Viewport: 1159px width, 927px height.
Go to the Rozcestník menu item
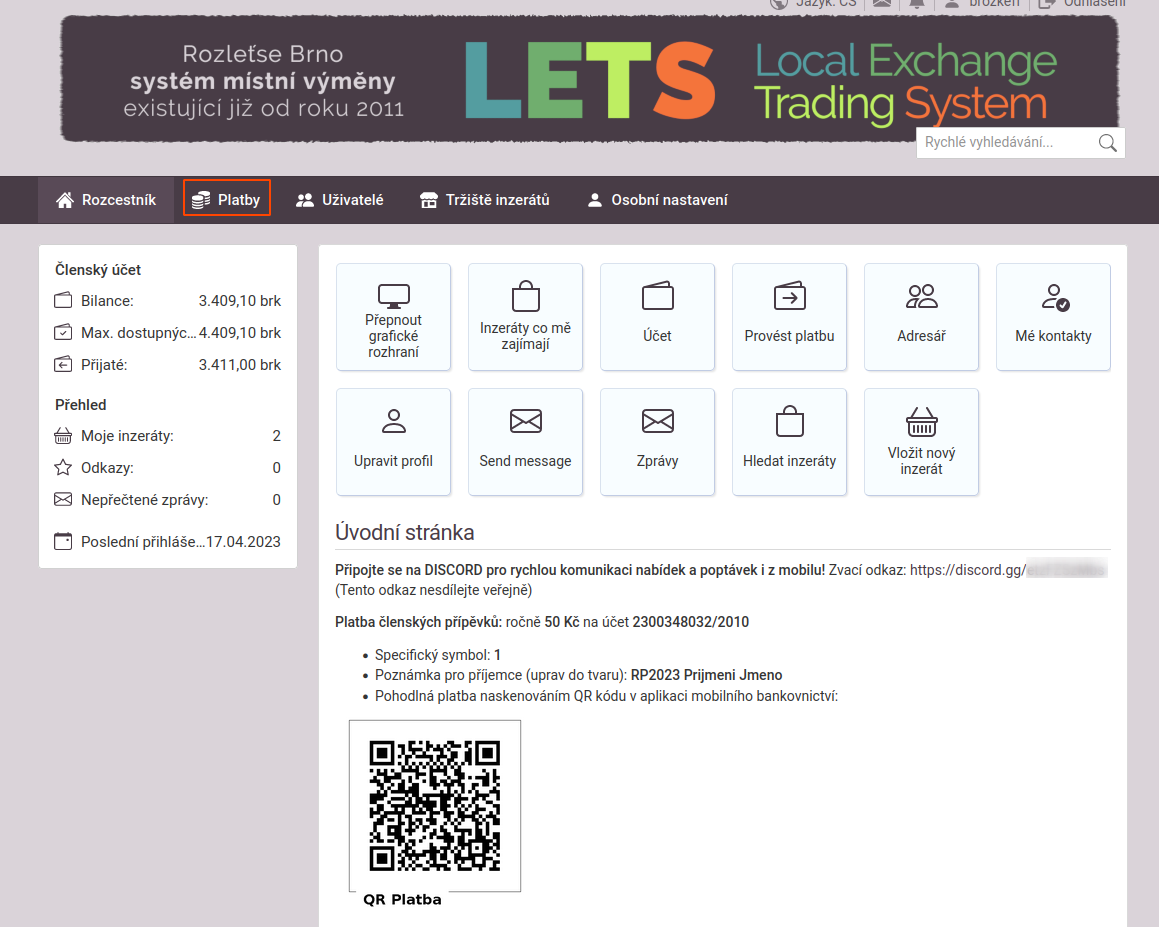tap(106, 200)
